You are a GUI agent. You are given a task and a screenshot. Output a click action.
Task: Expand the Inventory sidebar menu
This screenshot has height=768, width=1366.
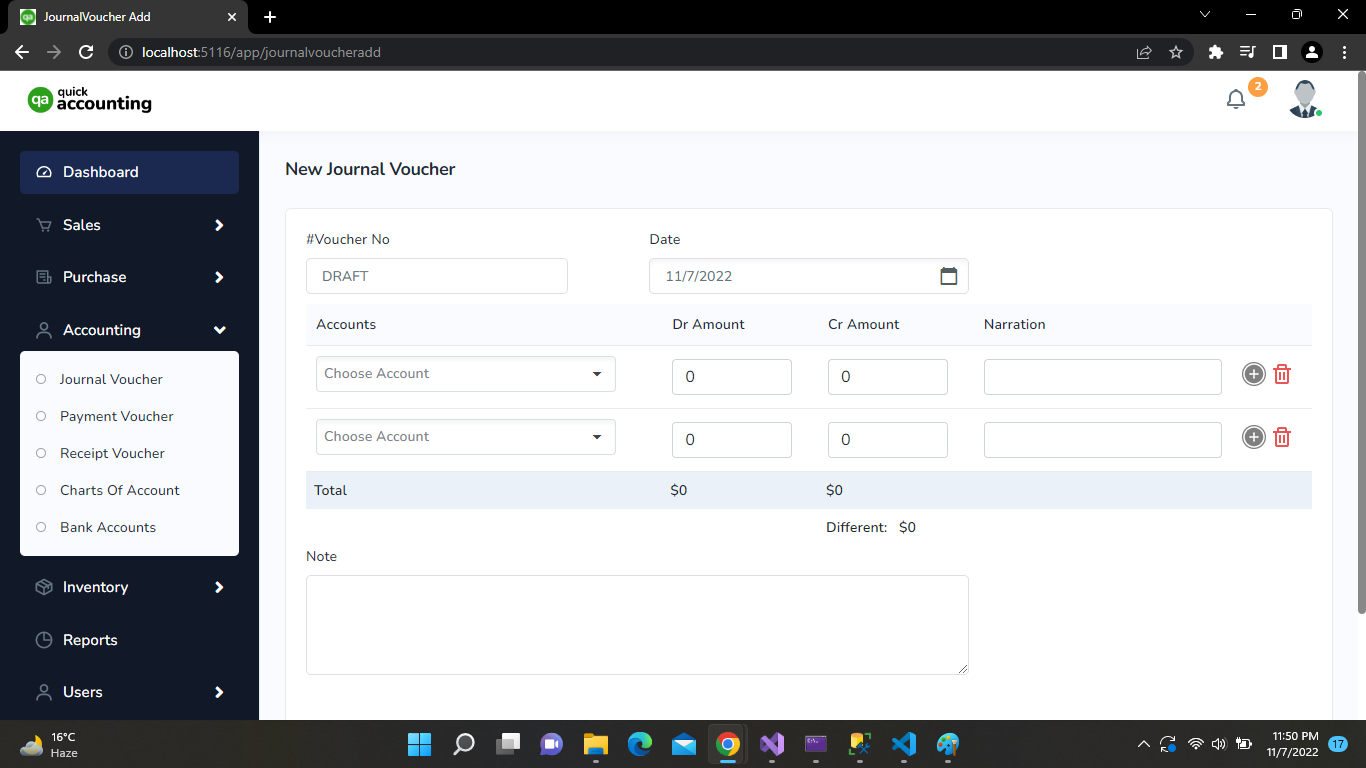click(x=129, y=587)
